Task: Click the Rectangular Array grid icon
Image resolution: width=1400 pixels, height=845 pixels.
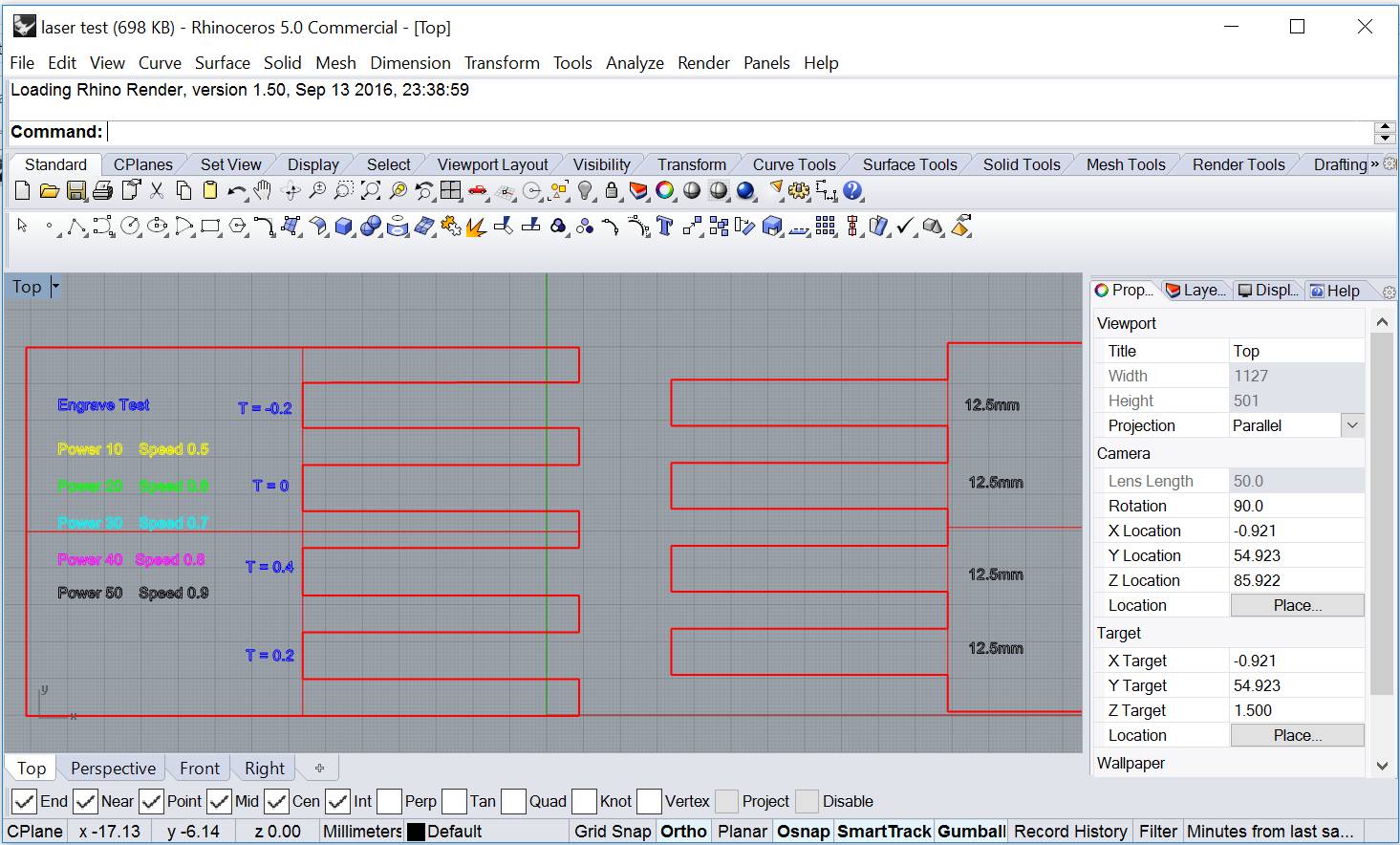Action: 825,226
